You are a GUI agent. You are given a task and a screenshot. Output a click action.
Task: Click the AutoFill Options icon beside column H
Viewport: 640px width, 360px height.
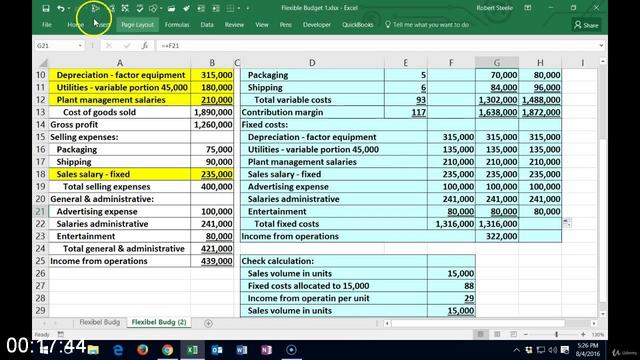click(567, 223)
